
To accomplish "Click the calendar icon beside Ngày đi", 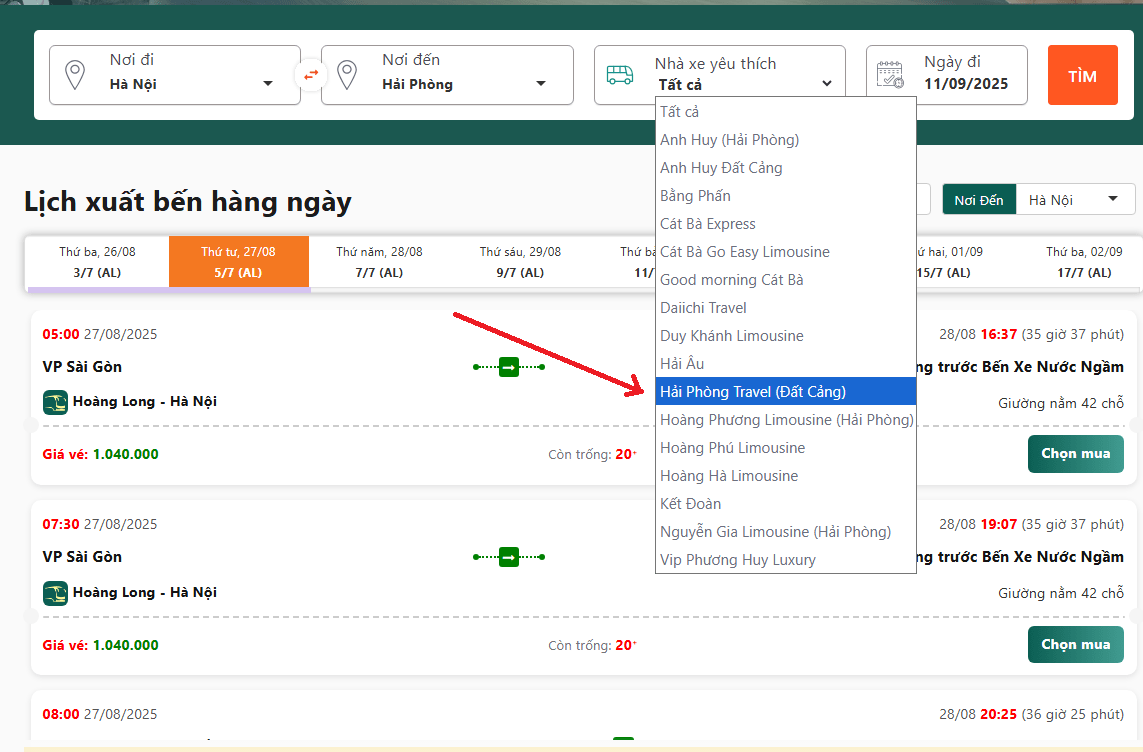I will coord(890,75).
